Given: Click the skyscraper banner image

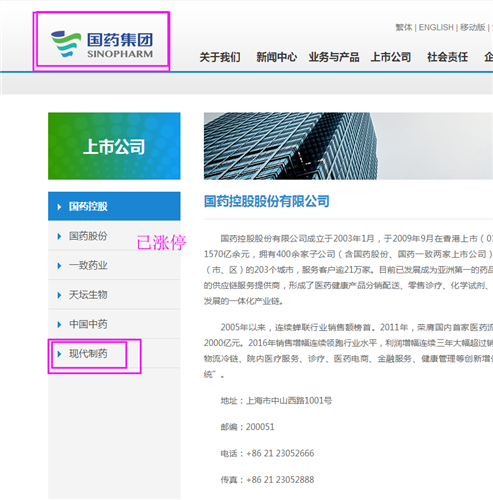Looking at the screenshot, I should click(x=348, y=146).
